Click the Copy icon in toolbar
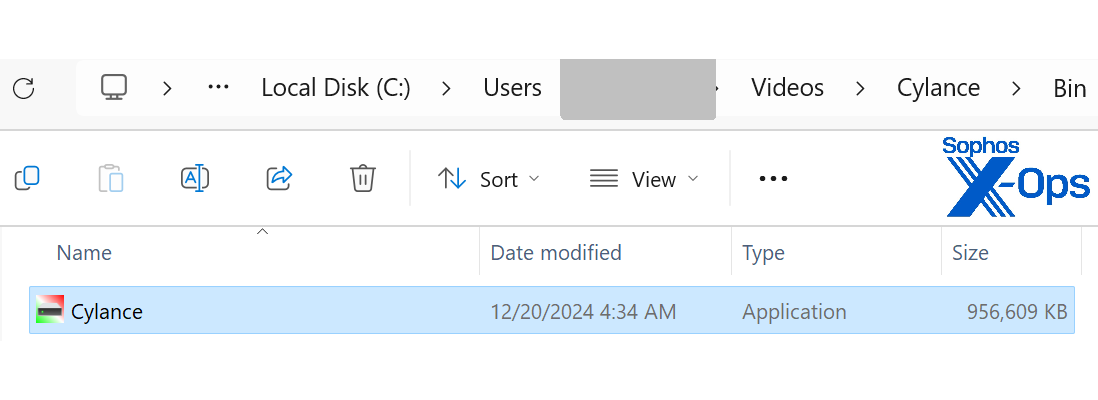This screenshot has width=1098, height=400. tap(27, 179)
